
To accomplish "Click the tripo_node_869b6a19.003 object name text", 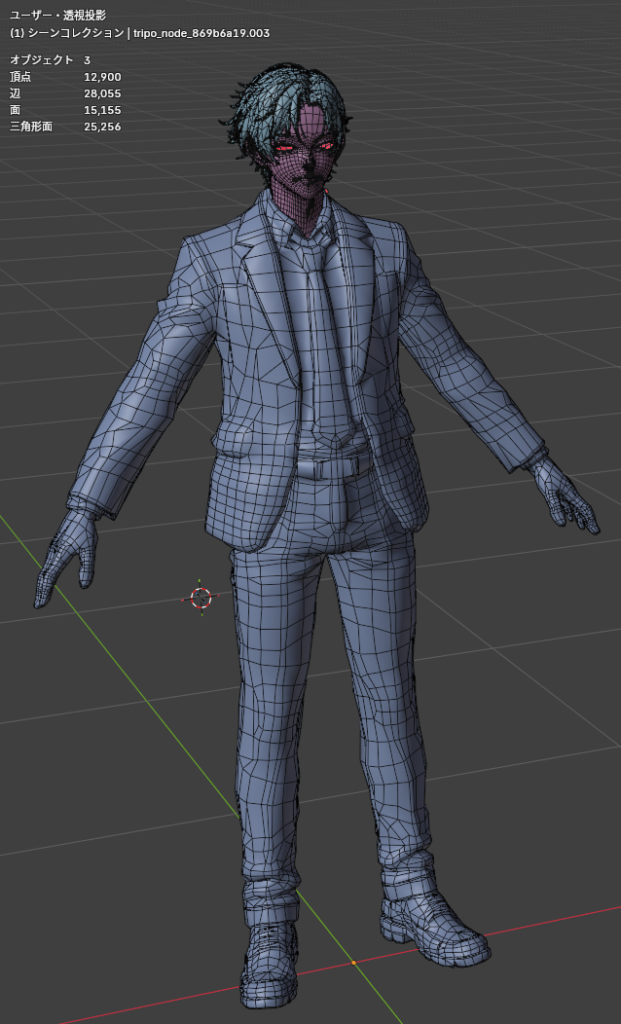I will [200, 33].
